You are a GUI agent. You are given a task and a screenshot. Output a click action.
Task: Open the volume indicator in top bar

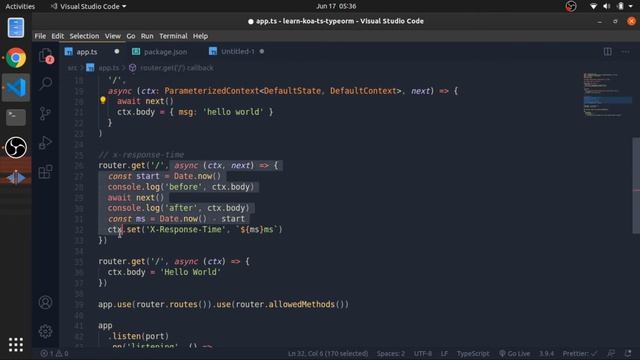607,6
